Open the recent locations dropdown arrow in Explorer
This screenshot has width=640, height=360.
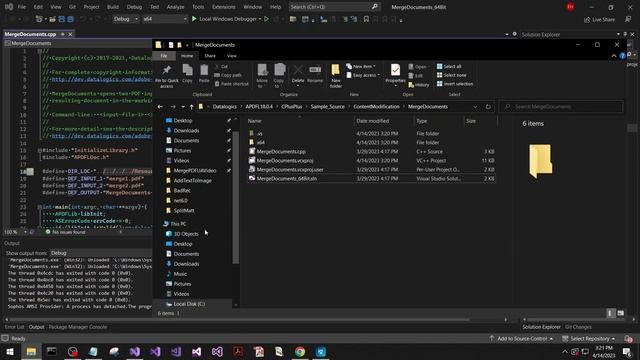(182, 107)
